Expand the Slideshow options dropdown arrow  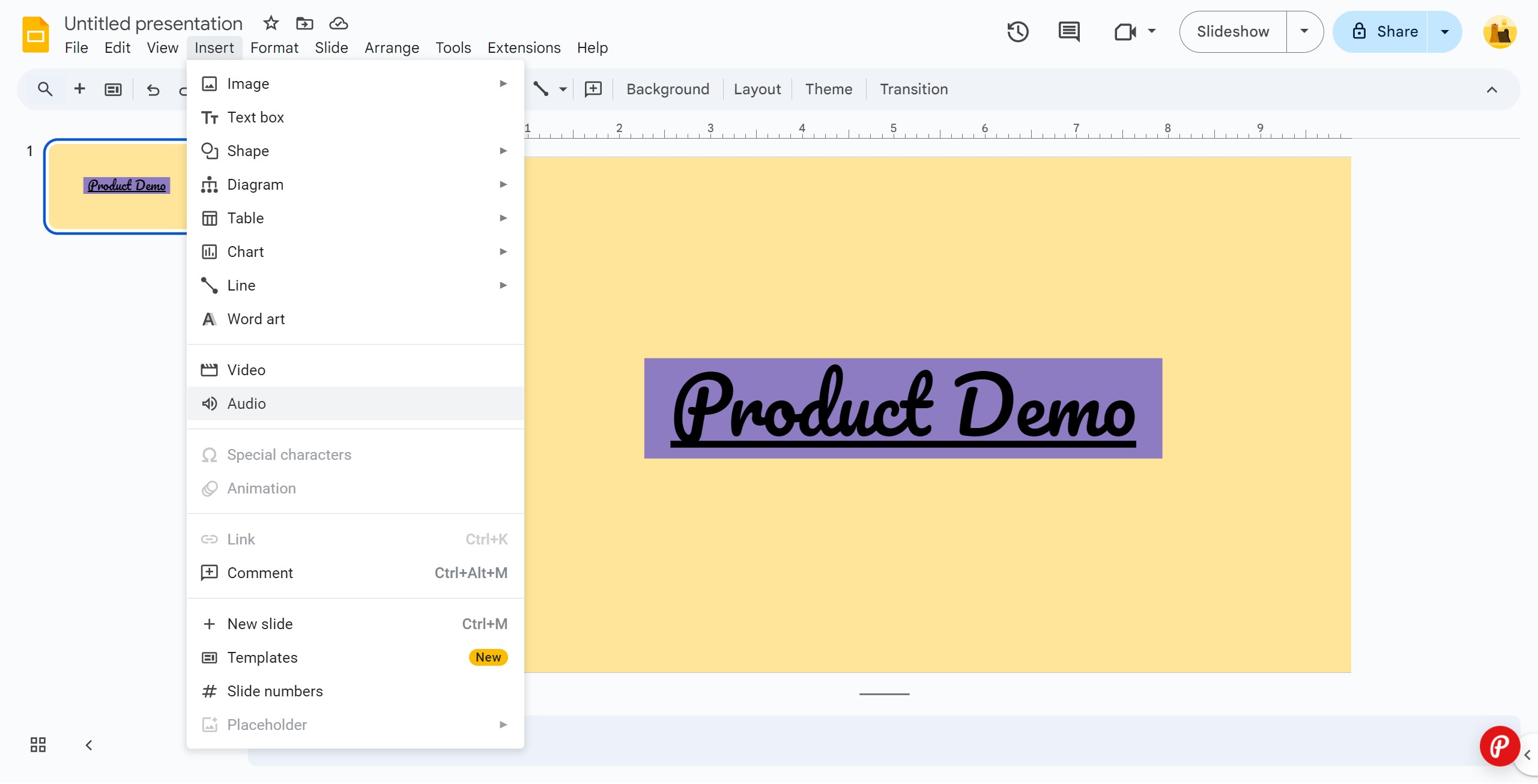(1304, 32)
